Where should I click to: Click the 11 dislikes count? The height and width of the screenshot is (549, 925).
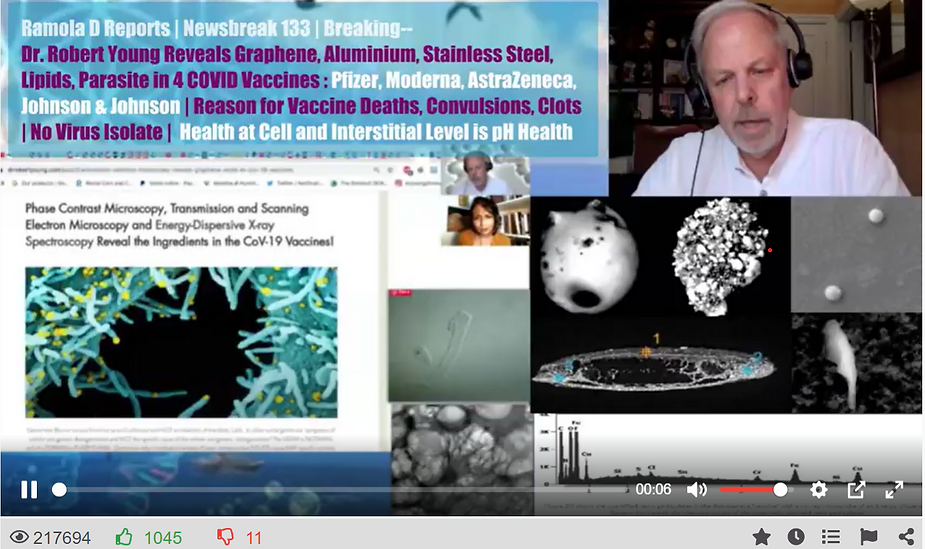coord(254,537)
